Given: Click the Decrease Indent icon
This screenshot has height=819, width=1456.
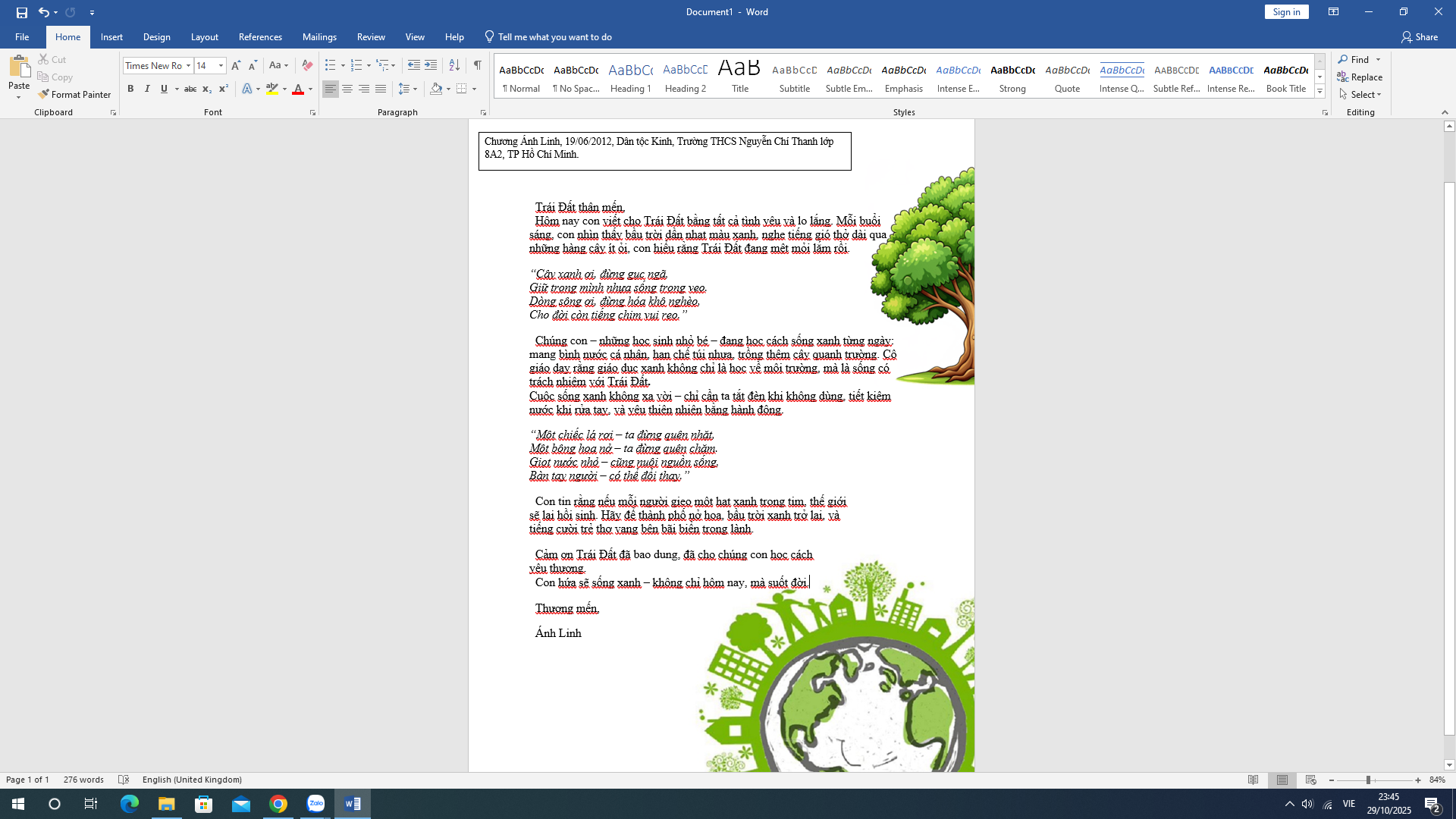Looking at the screenshot, I should tap(413, 65).
